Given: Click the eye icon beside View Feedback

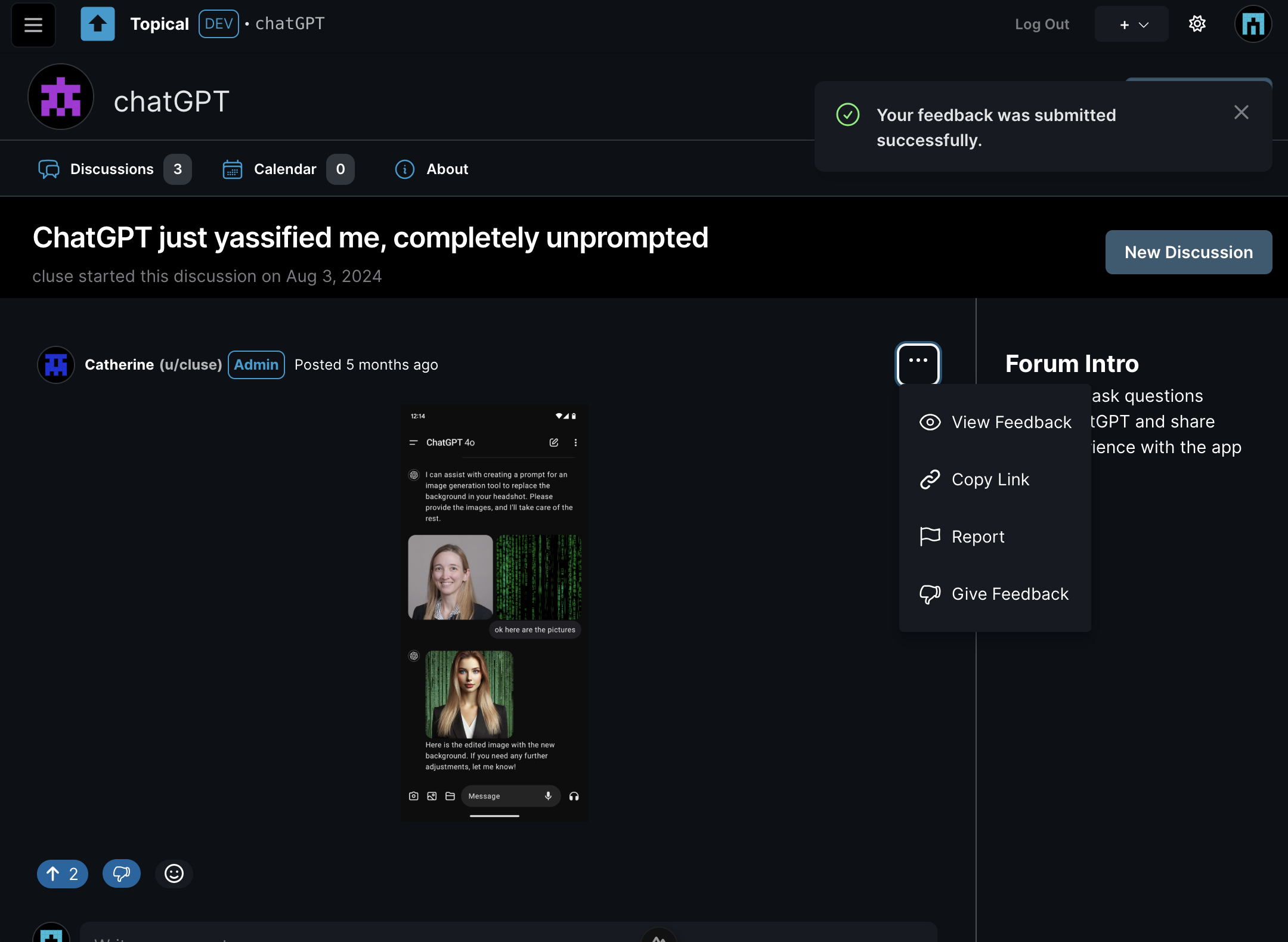Looking at the screenshot, I should 930,422.
